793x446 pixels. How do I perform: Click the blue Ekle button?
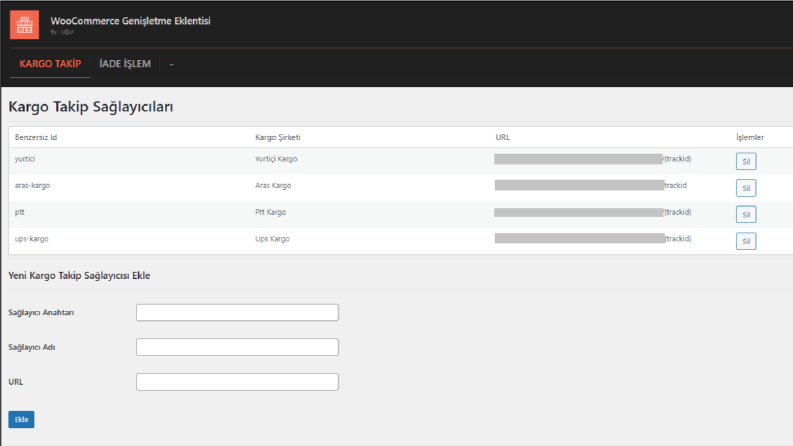pyautogui.click(x=21, y=419)
